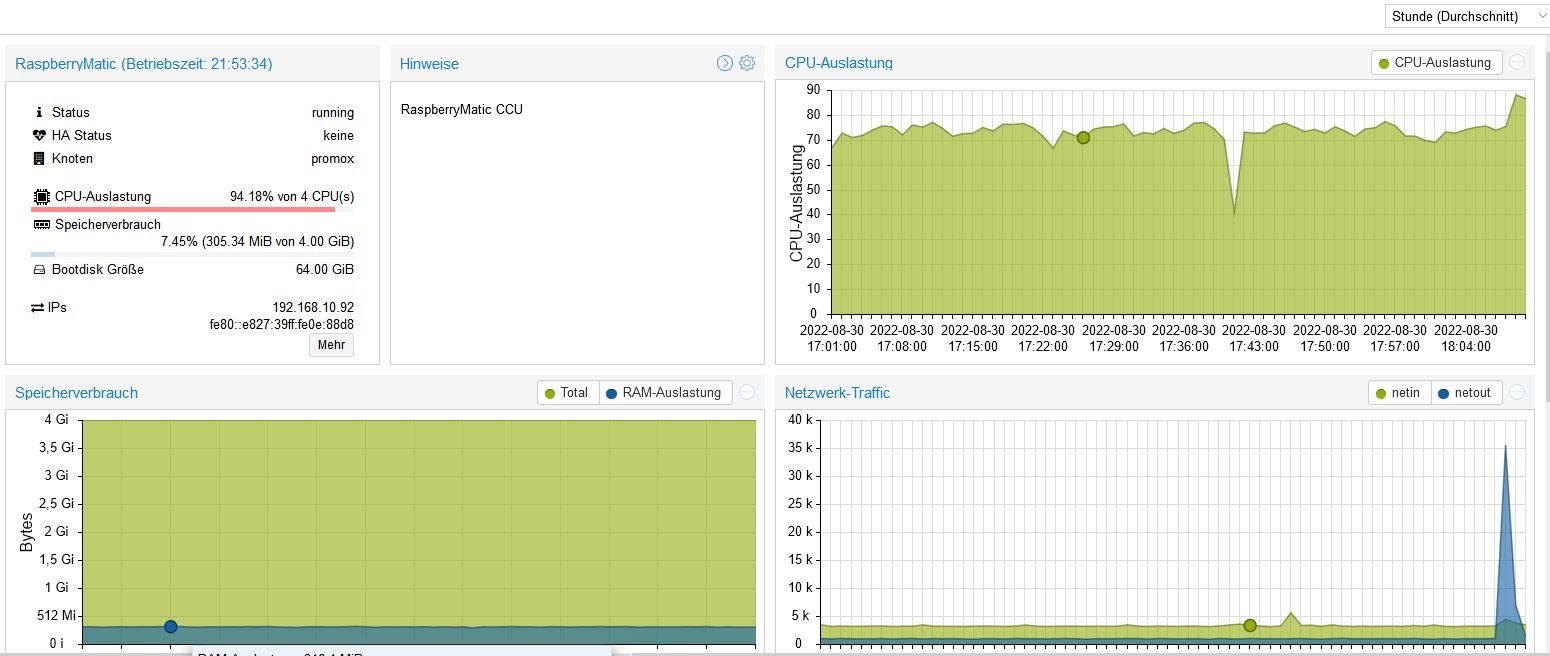Click the undo-zoom icon on Netzwerk-Traffic chart
This screenshot has height=656, width=1550.
pos(1517,392)
